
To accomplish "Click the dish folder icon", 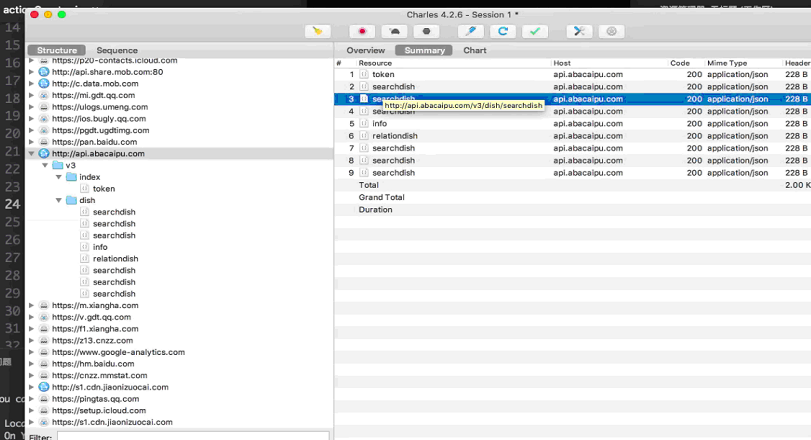I will pos(71,200).
